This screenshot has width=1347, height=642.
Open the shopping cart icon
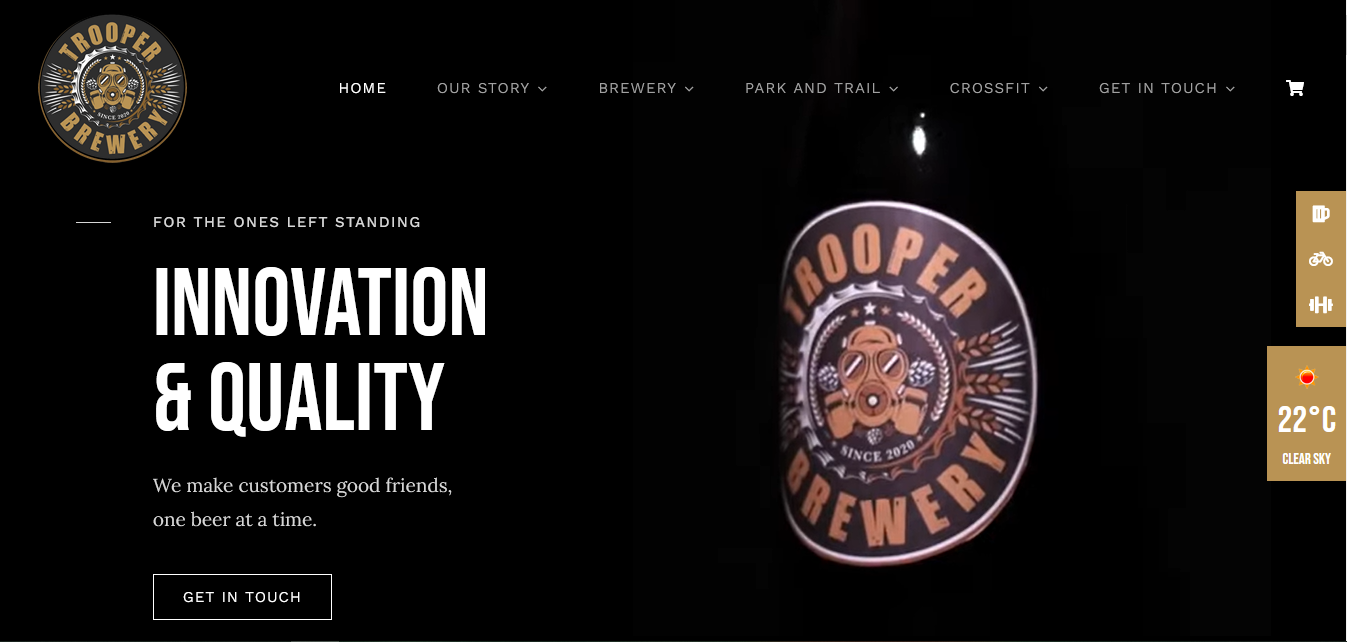[x=1295, y=88]
